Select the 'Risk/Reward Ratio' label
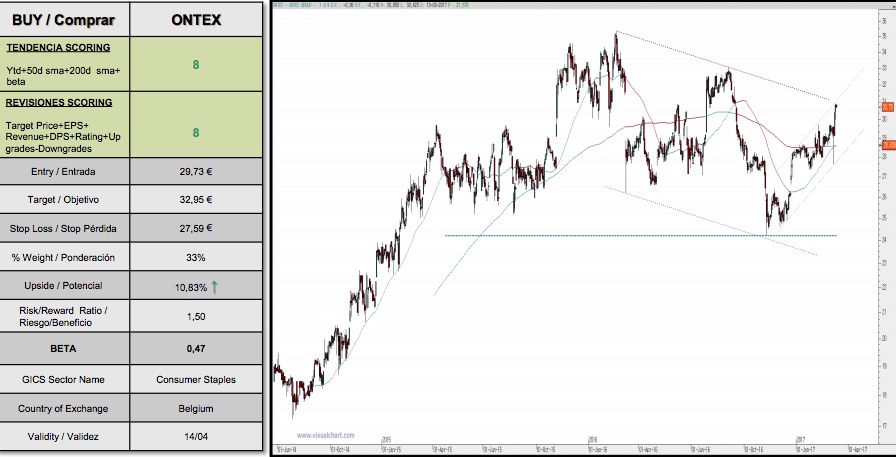The image size is (896, 457). (63, 316)
